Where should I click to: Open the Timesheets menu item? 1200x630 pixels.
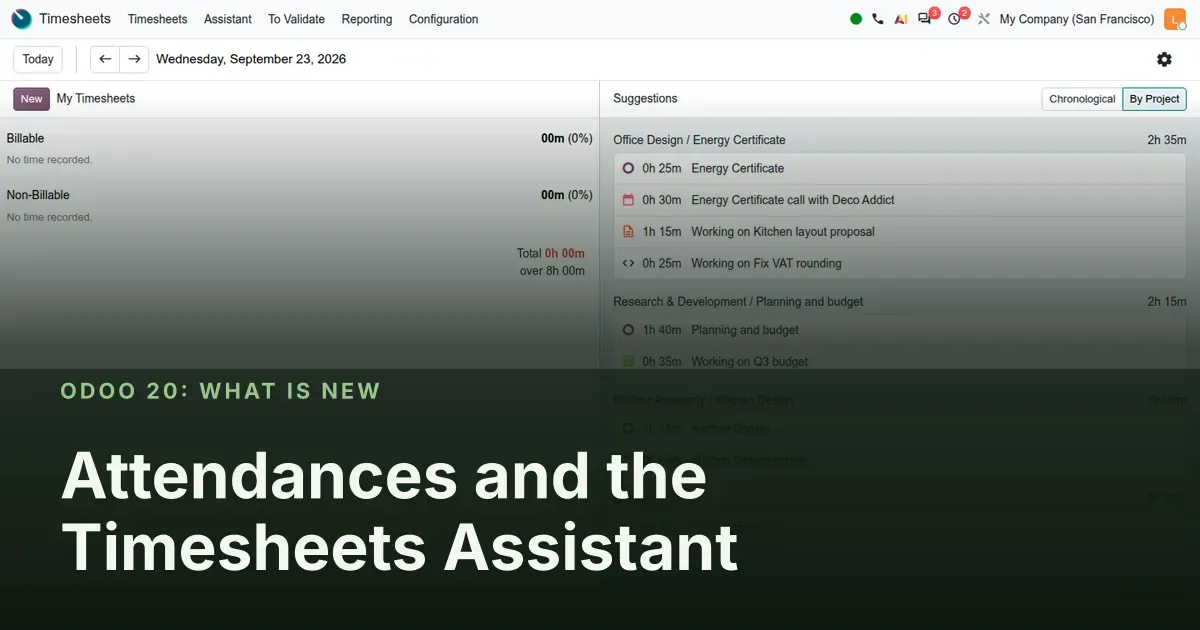click(x=157, y=19)
